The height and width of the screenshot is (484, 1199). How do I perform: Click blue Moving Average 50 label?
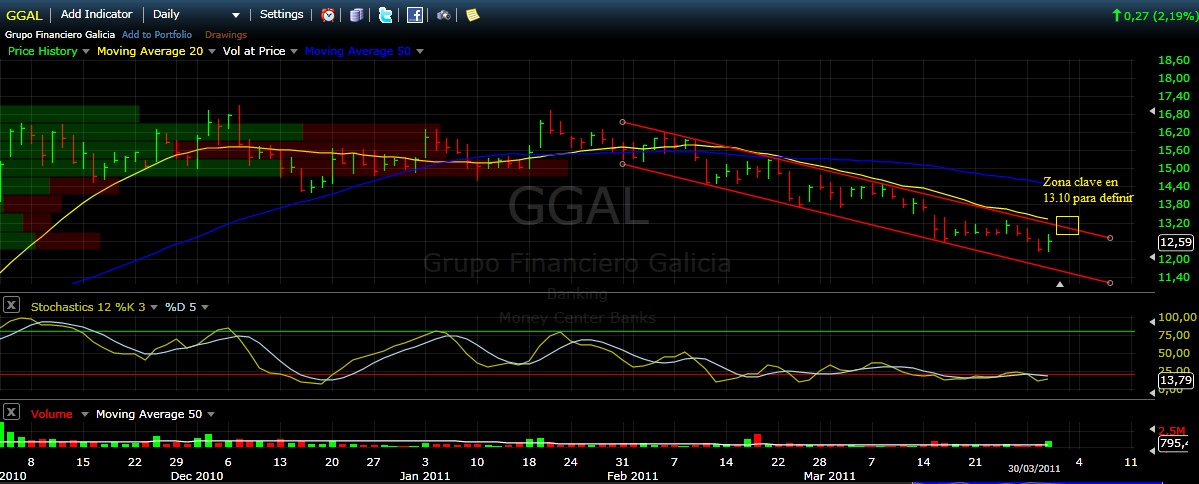click(358, 51)
